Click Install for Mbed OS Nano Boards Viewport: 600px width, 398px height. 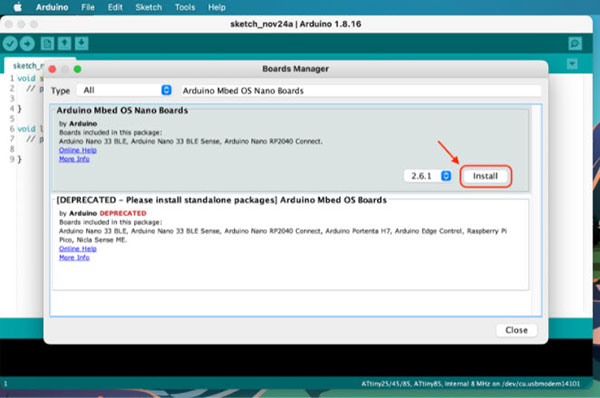point(485,176)
